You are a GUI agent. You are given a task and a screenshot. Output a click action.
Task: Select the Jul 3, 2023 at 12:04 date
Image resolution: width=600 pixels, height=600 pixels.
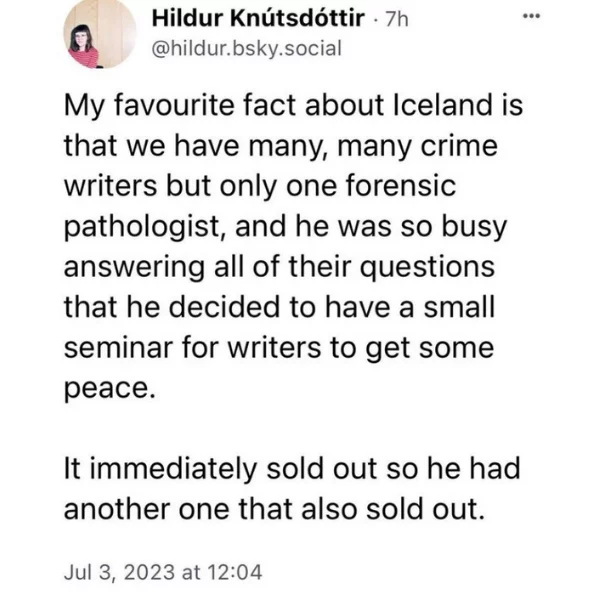[163, 572]
